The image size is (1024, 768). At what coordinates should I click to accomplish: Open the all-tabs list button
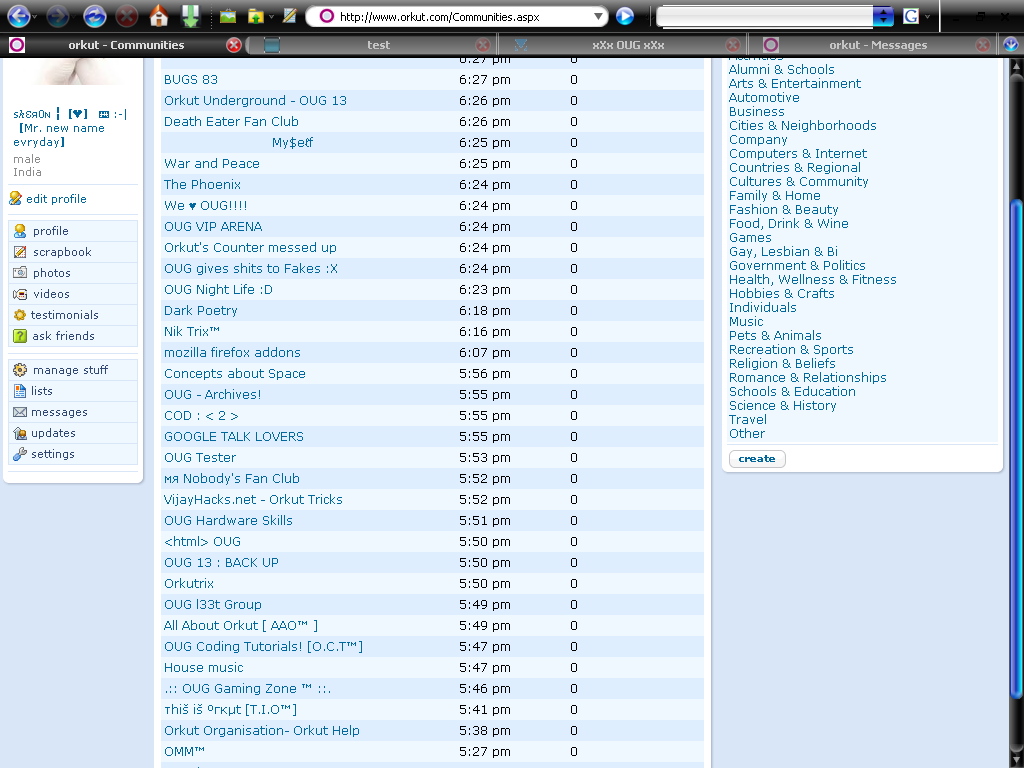tap(1011, 45)
